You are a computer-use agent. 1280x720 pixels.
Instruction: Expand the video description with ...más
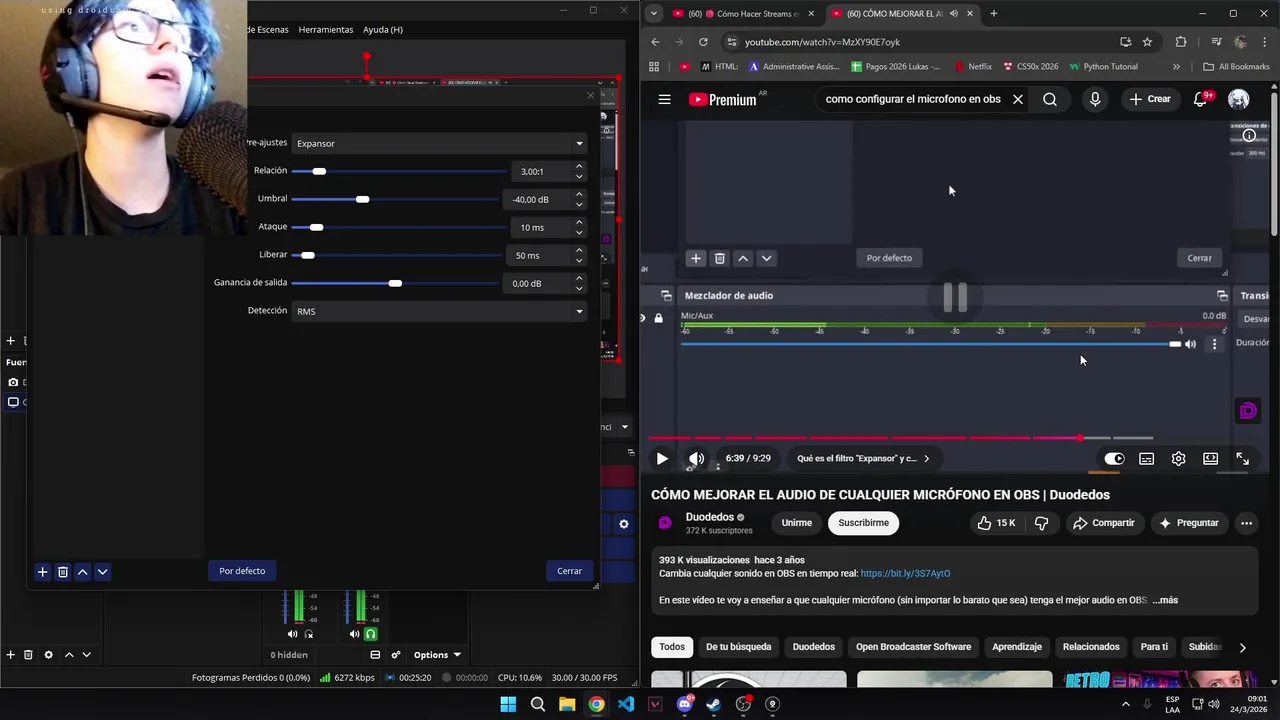click(x=1165, y=600)
